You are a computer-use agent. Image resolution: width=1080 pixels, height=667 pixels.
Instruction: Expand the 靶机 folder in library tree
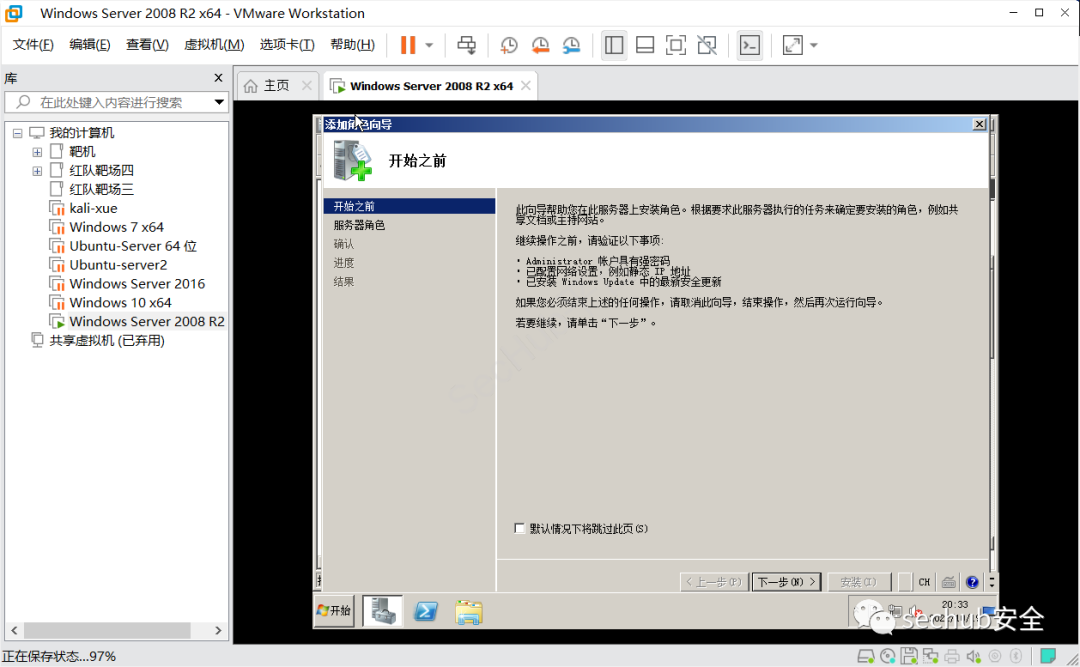(37, 152)
